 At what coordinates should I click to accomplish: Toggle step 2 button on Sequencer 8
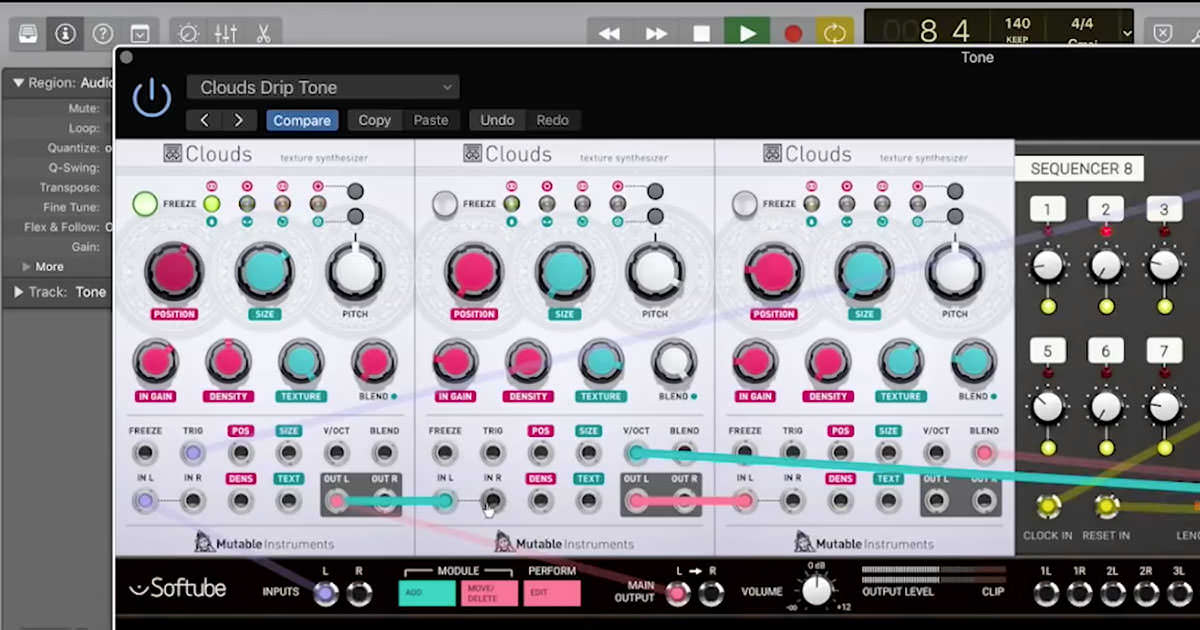point(1106,210)
